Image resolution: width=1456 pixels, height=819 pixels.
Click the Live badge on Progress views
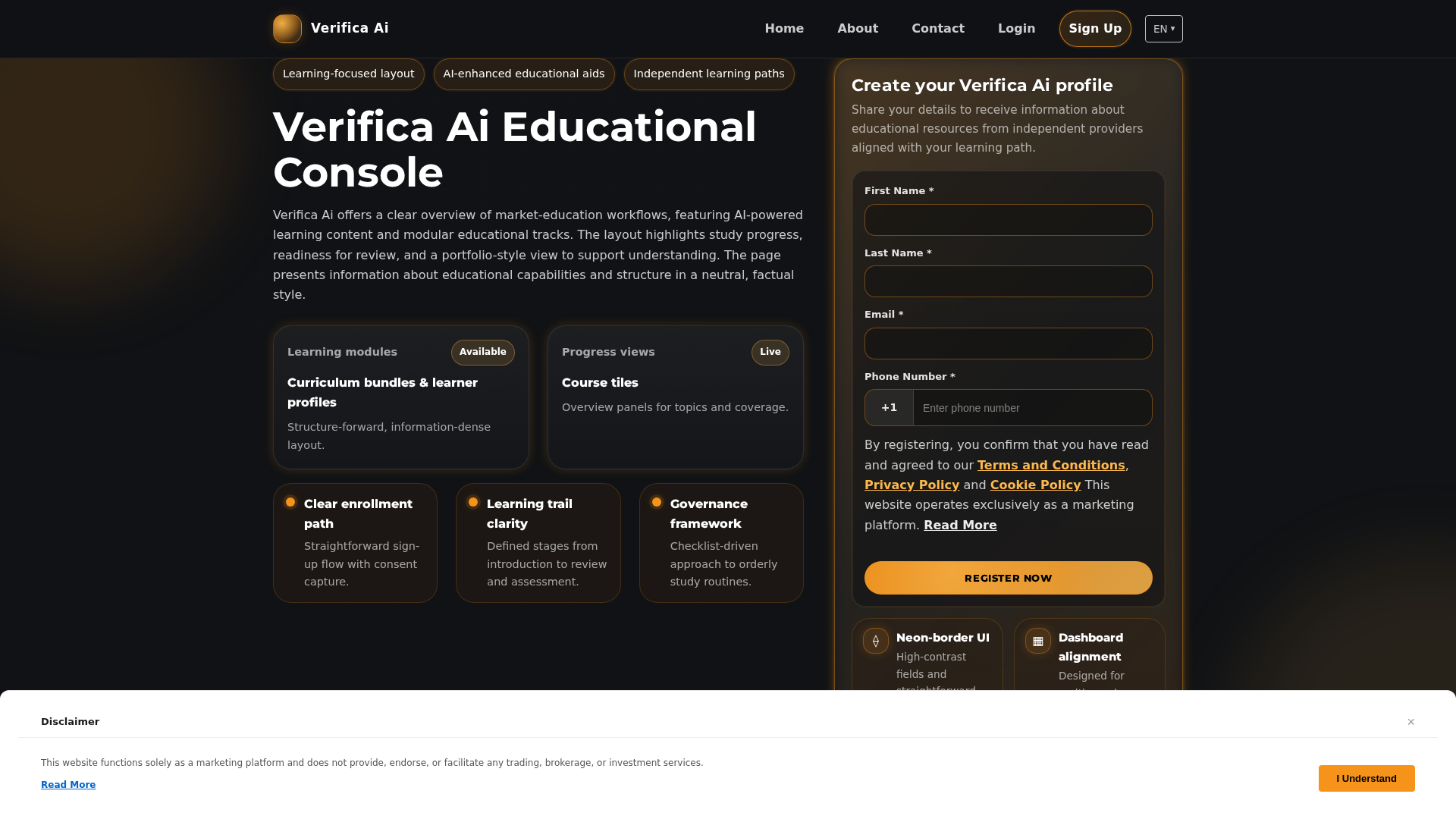coord(770,353)
